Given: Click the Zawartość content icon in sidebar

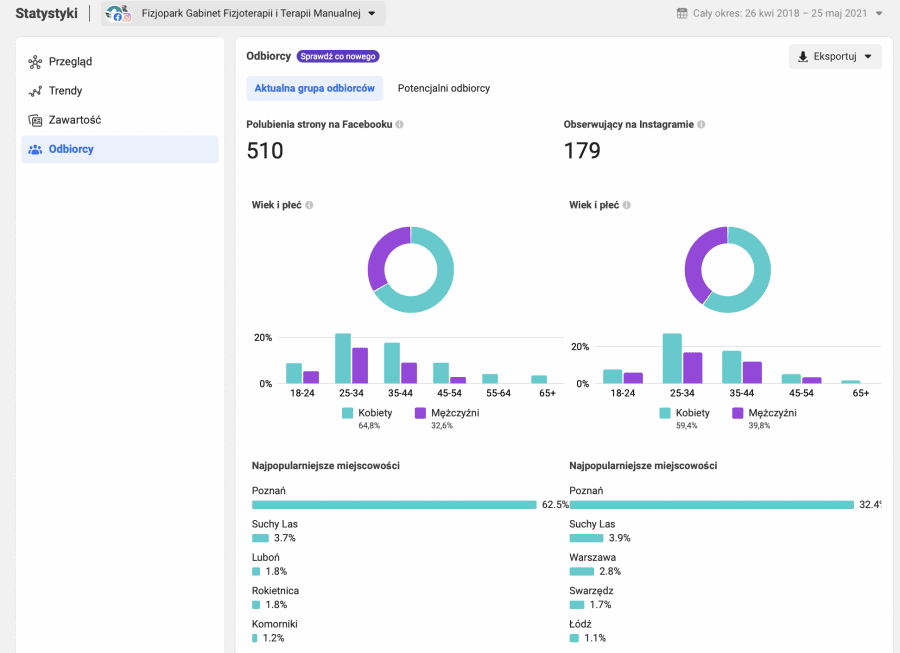Looking at the screenshot, I should tap(35, 120).
